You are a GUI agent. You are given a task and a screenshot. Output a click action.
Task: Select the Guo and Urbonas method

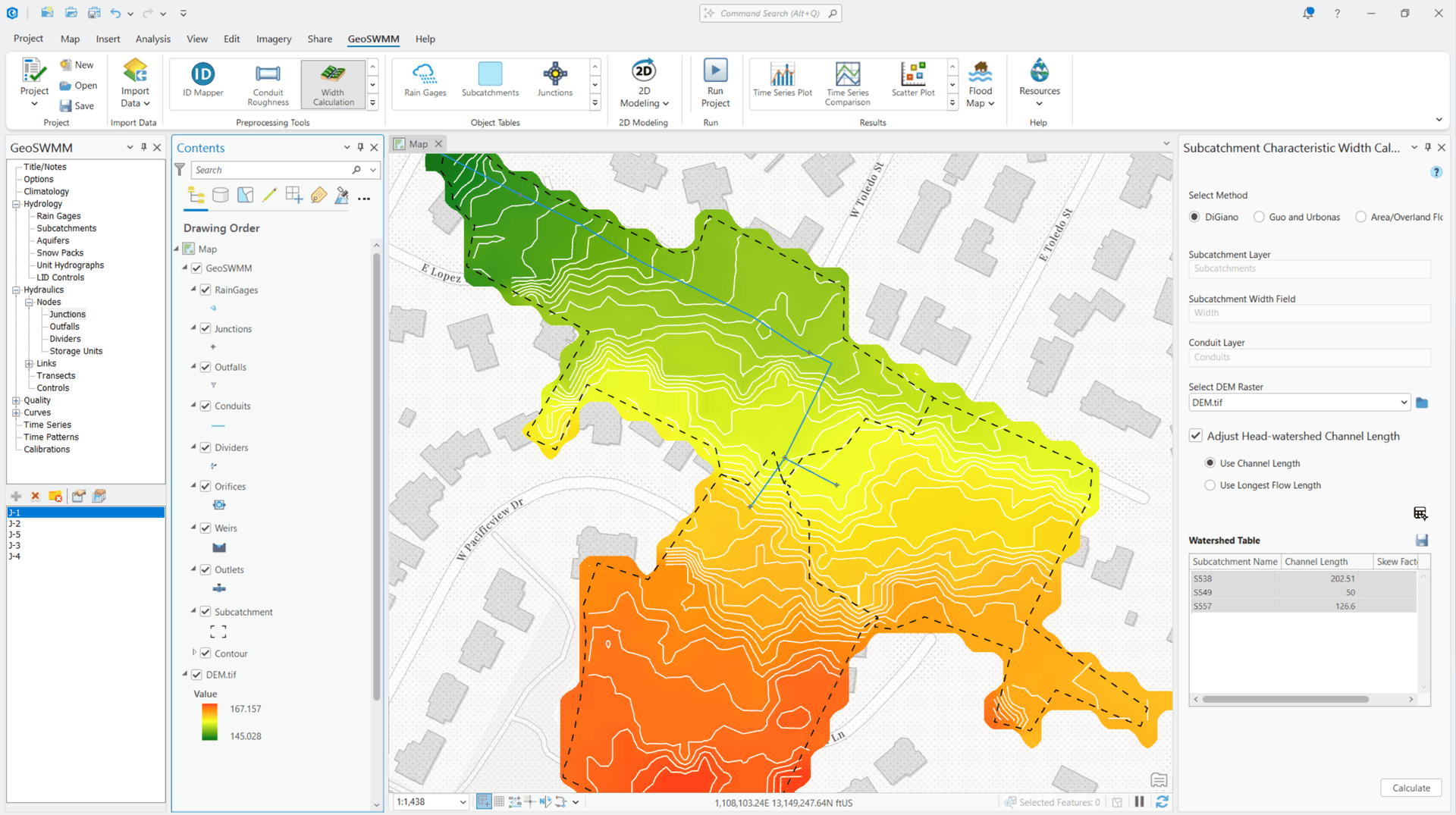click(1258, 217)
